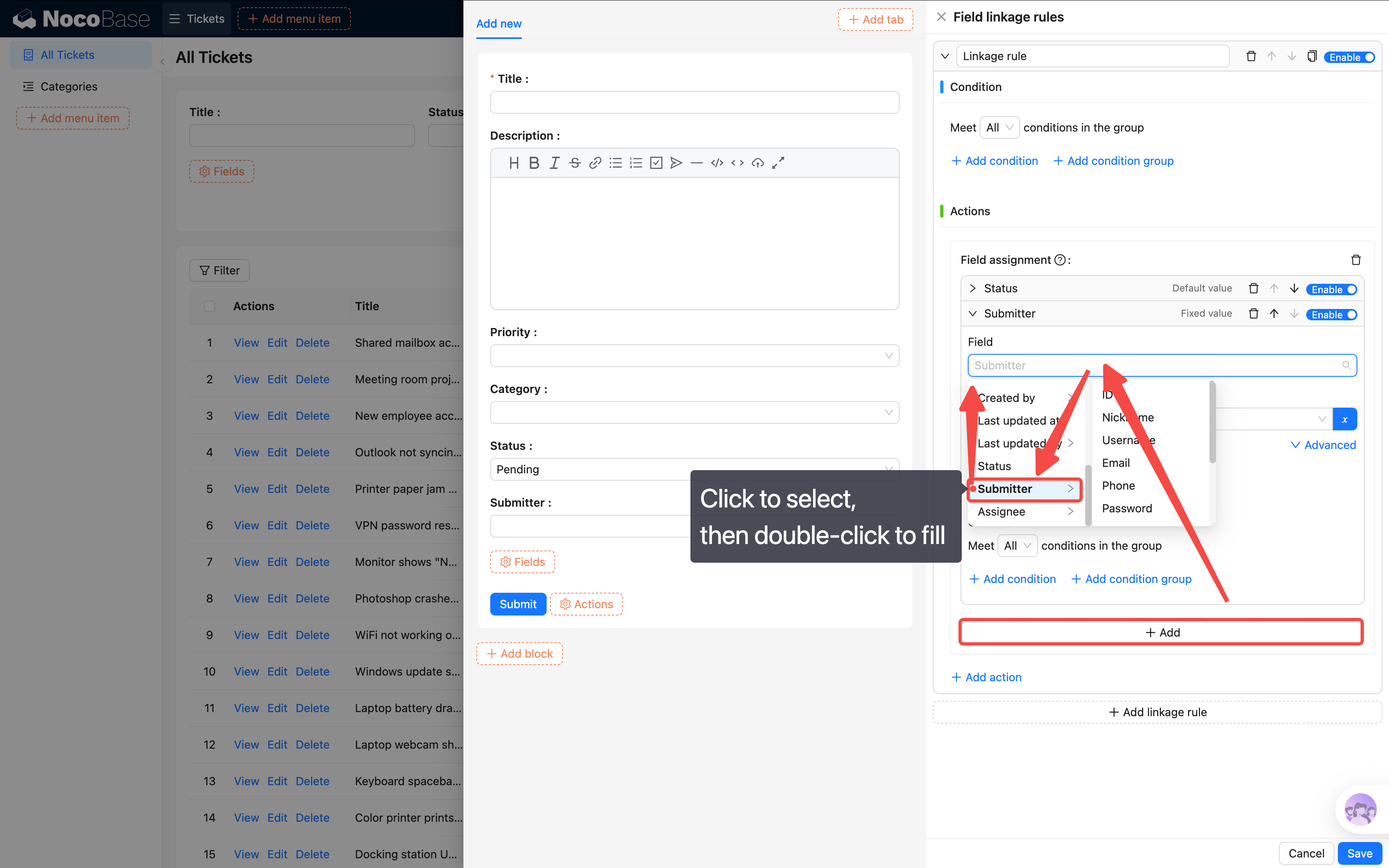The width and height of the screenshot is (1389, 868).
Task: Click the variable x button
Action: pyautogui.click(x=1344, y=419)
